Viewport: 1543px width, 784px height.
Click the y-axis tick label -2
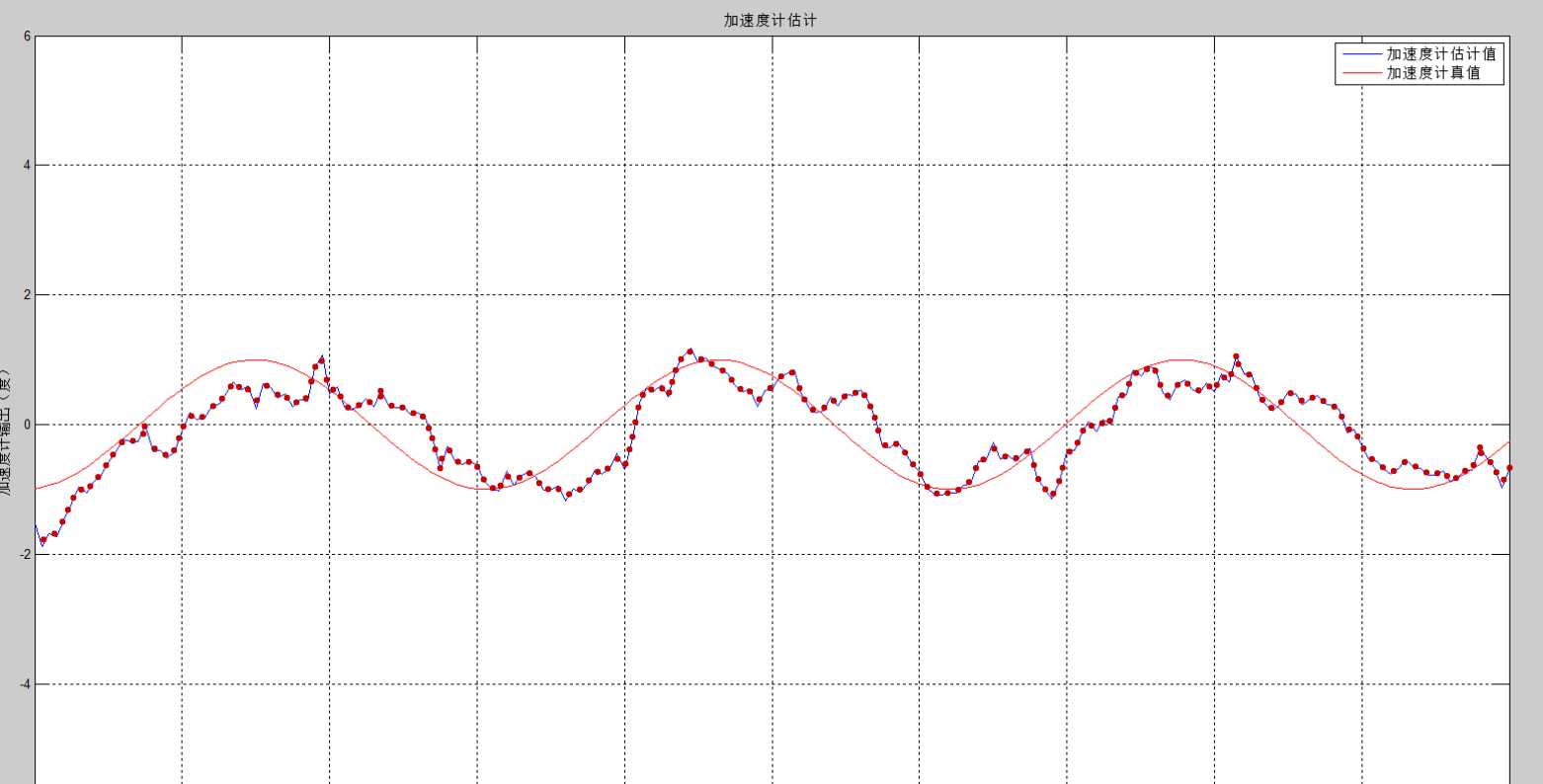click(25, 554)
